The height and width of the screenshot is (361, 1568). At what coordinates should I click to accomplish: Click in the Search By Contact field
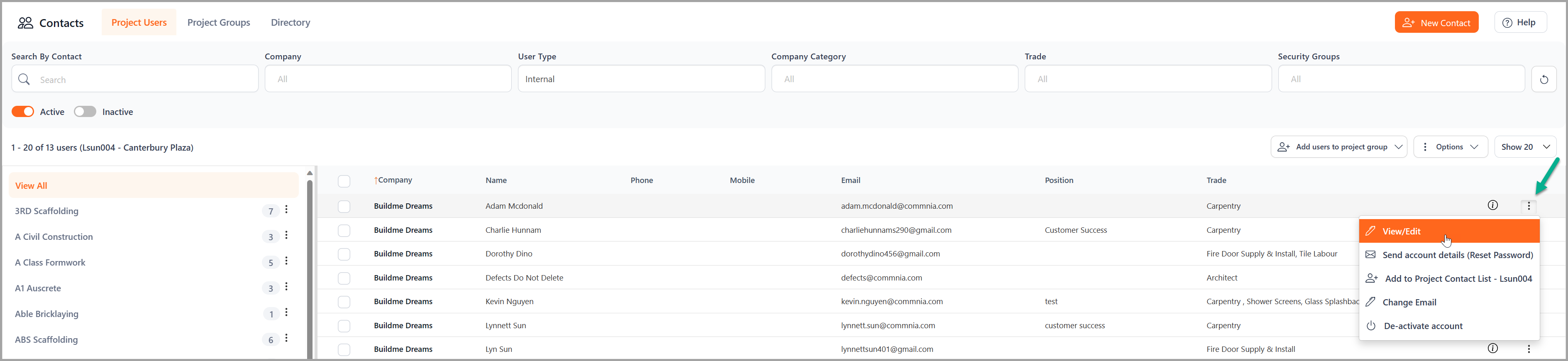[x=134, y=79]
